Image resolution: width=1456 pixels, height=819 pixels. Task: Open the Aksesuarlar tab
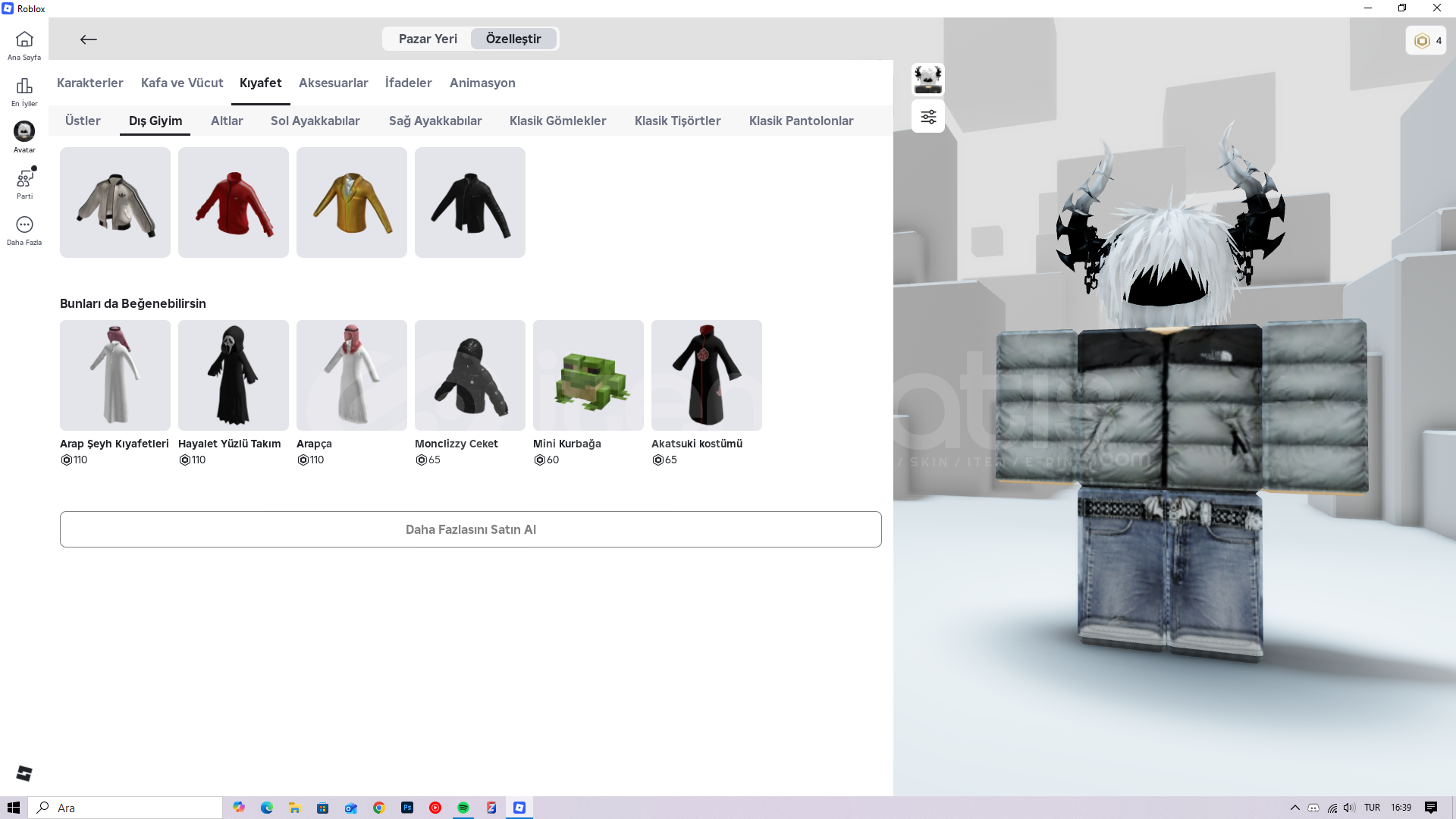click(x=333, y=83)
